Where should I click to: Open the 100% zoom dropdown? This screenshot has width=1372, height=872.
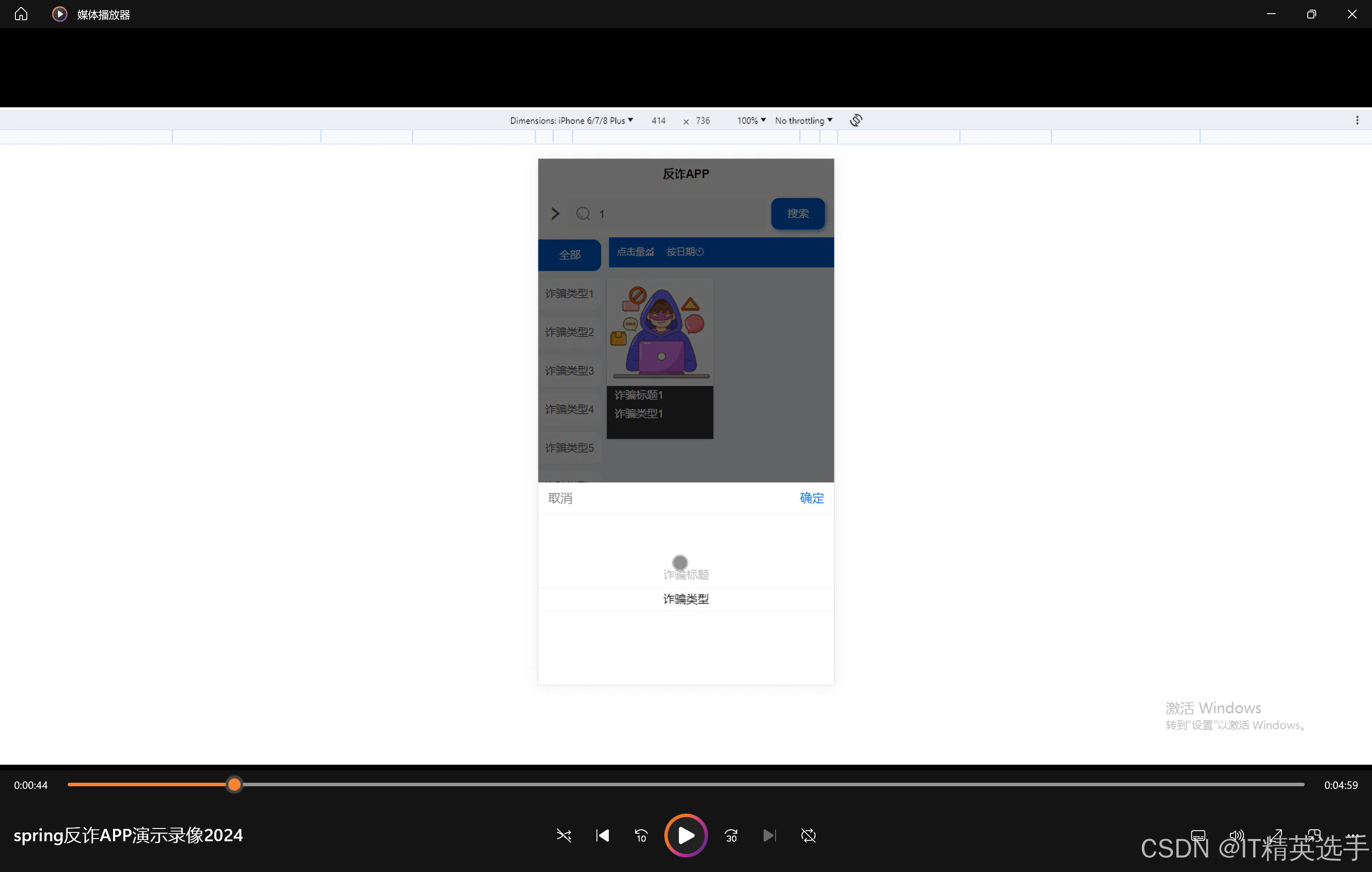click(x=751, y=120)
